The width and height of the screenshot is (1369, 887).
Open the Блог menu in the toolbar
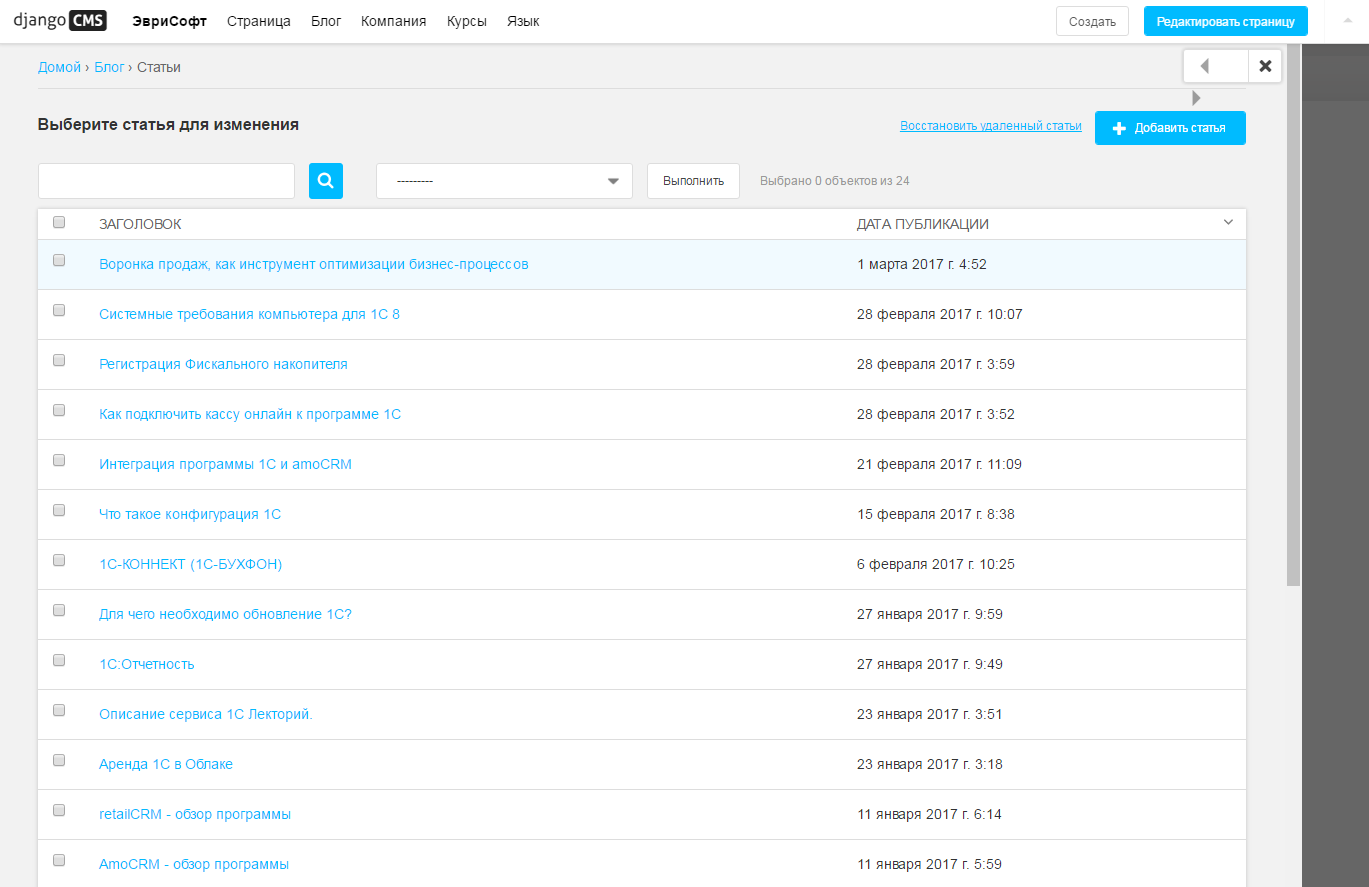(326, 21)
